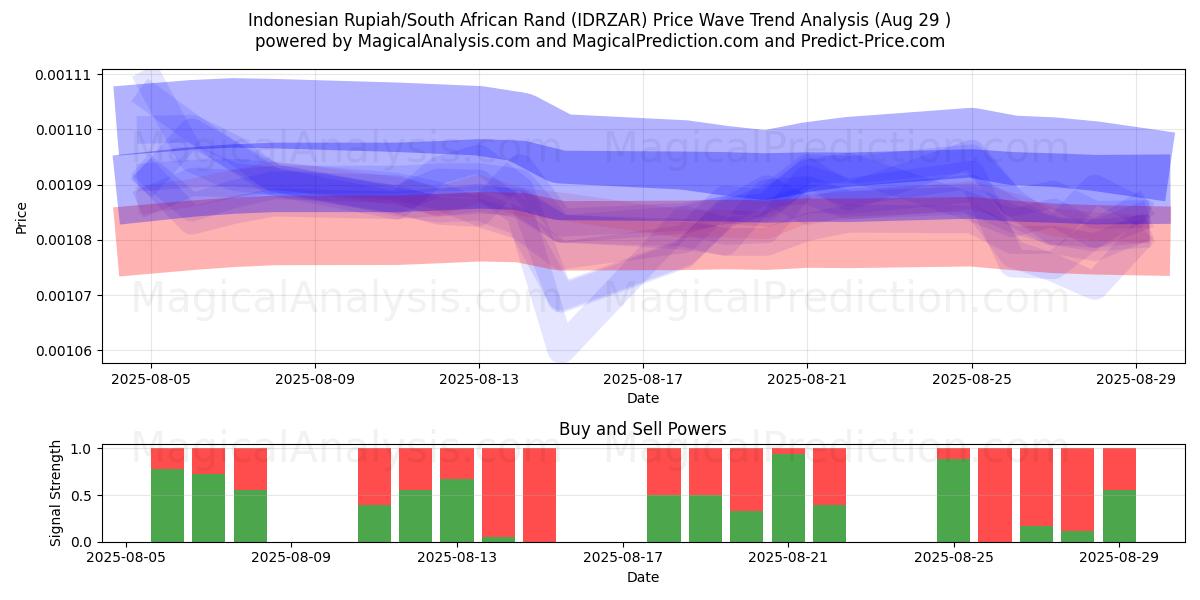The image size is (1200, 600).
Task: Click the Price axis label
Action: pyautogui.click(x=21, y=217)
